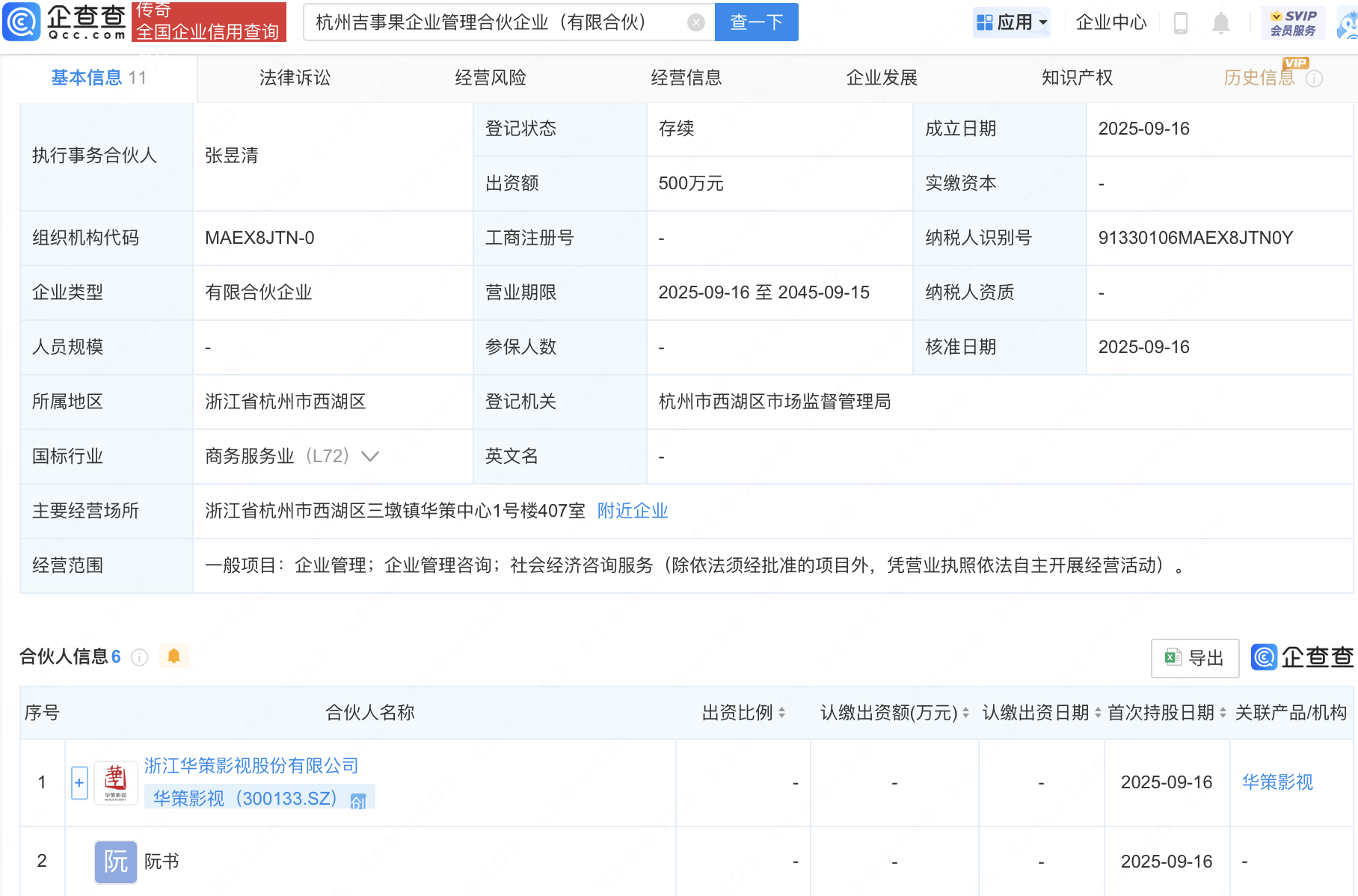
Task: Click partner name 阮书
Action: click(162, 862)
